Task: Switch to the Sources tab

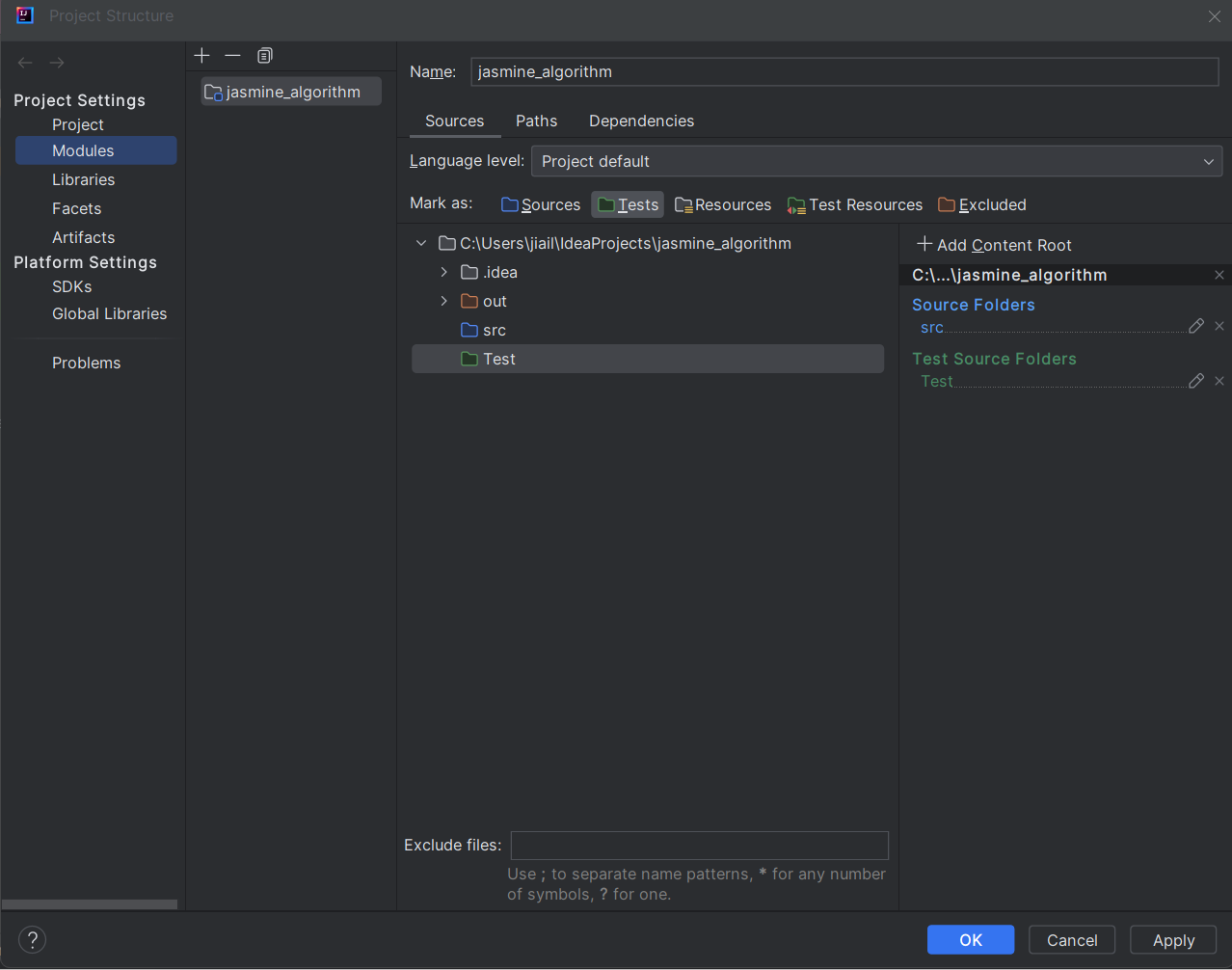Action: (x=454, y=121)
